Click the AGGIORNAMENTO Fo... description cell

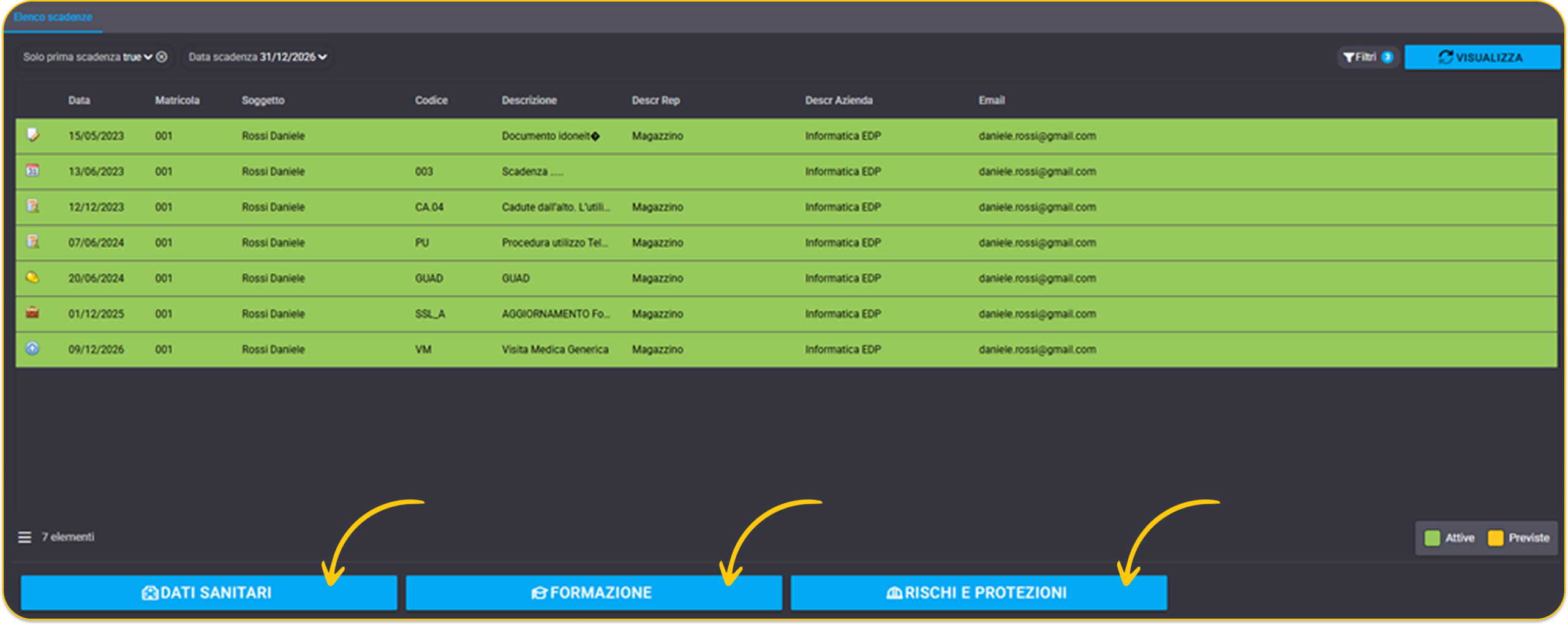(x=556, y=314)
